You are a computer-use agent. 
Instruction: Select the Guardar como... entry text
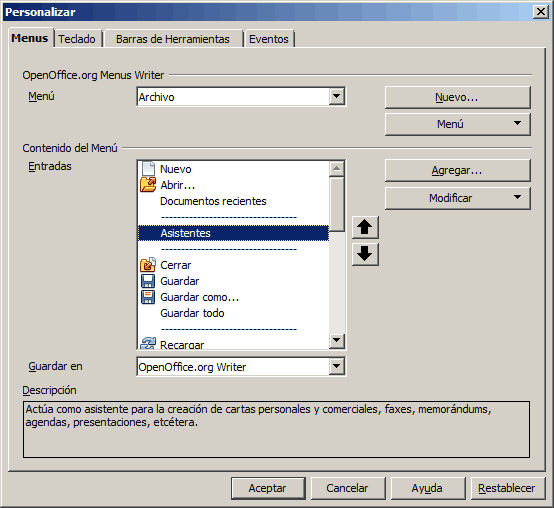[x=200, y=297]
